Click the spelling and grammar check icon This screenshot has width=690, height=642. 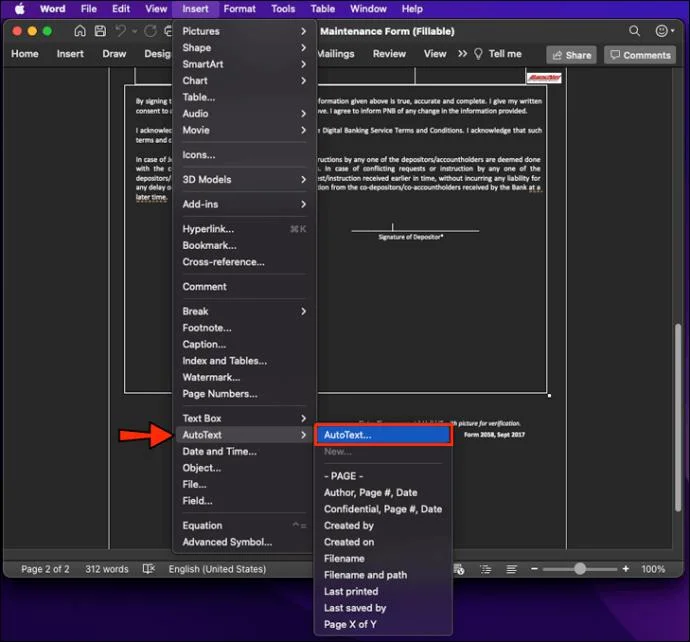click(149, 569)
